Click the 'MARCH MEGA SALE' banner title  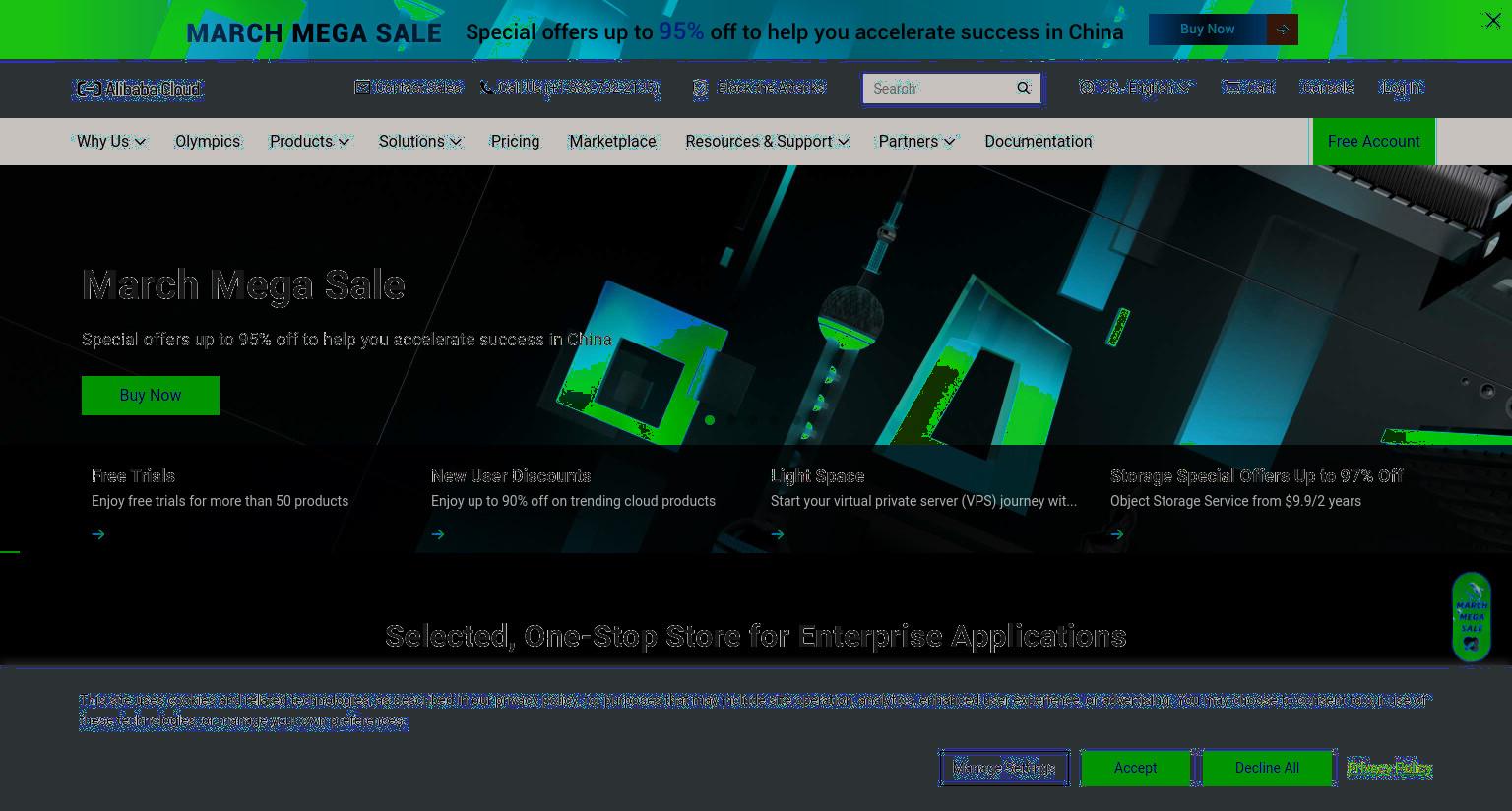click(314, 32)
